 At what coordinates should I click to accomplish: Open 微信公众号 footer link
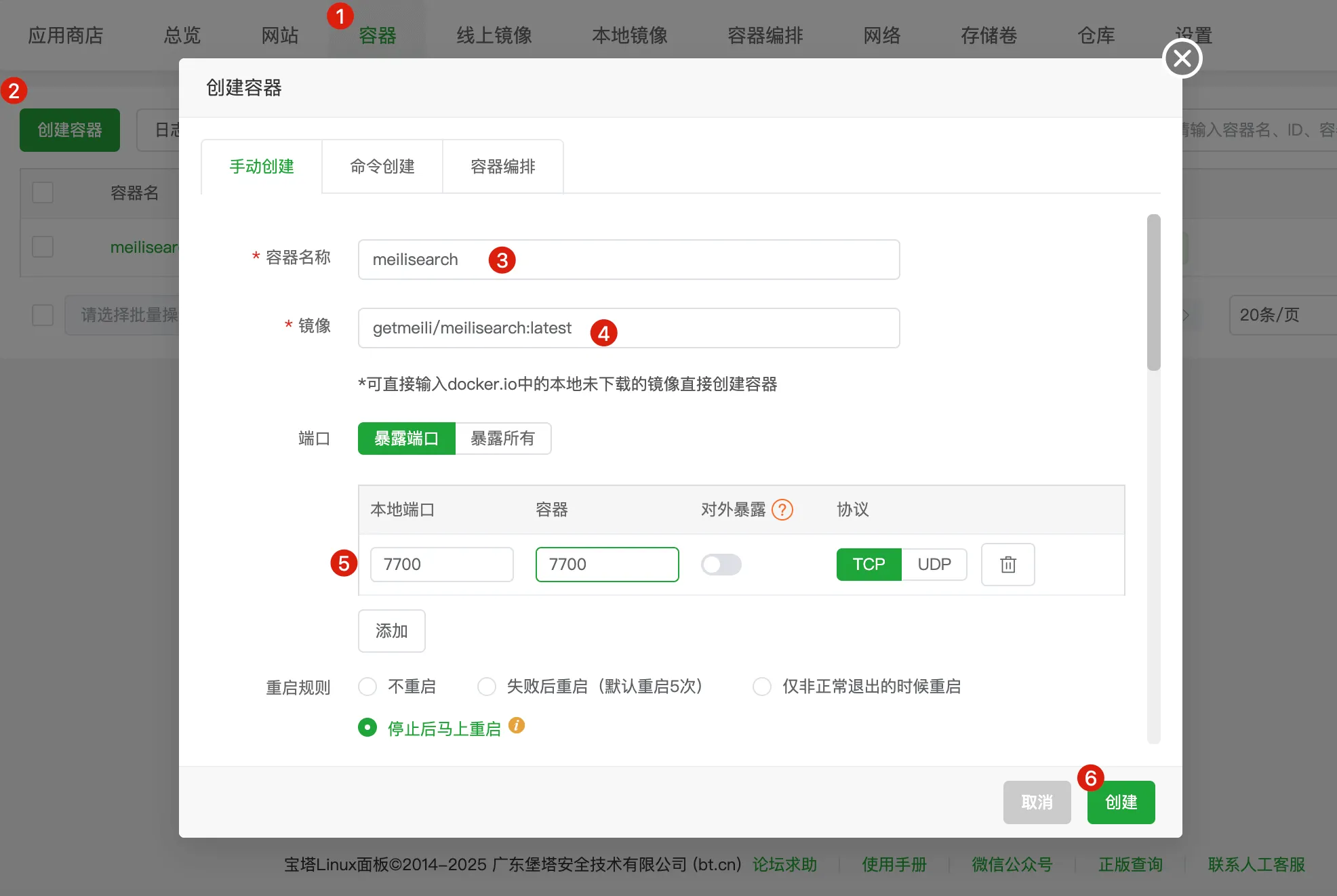tap(1012, 865)
